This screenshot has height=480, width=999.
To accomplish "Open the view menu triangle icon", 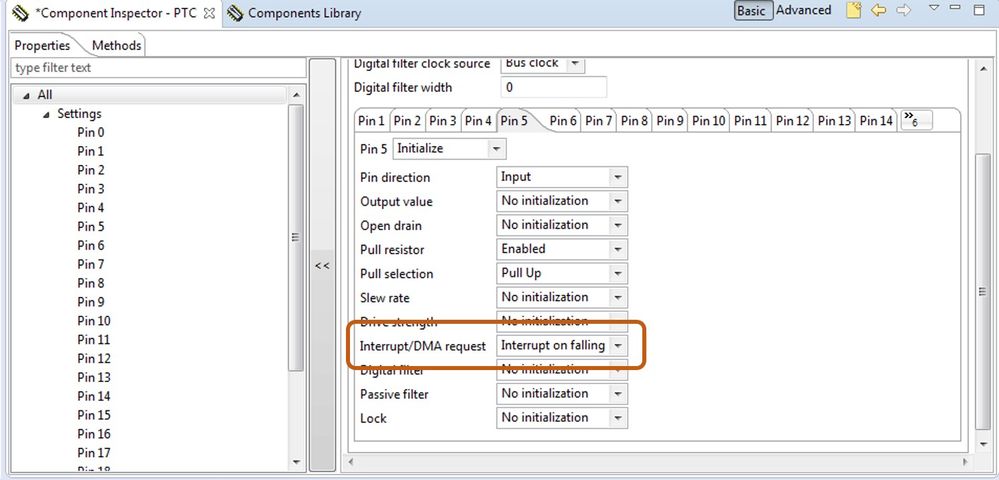I will 934,8.
